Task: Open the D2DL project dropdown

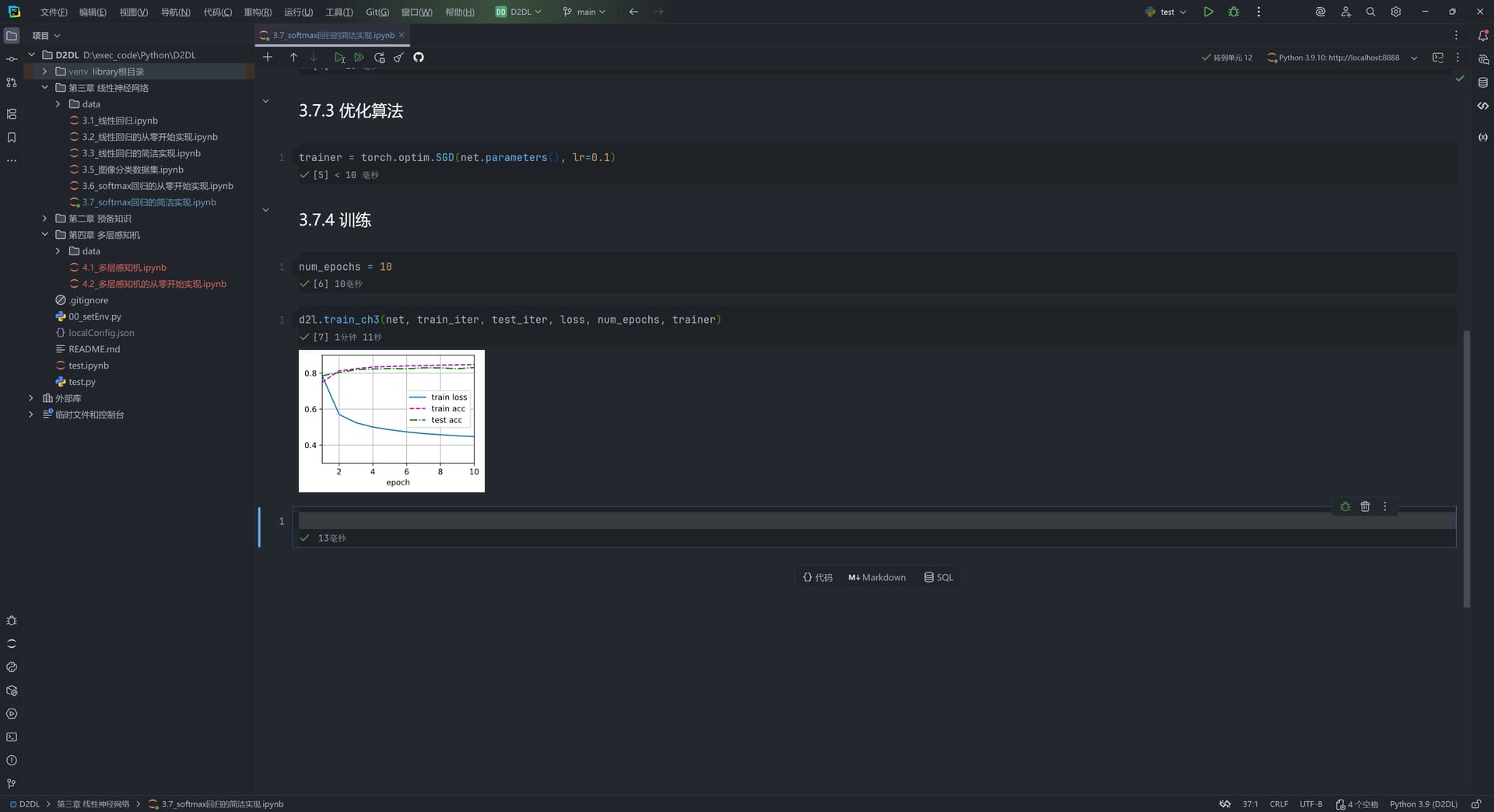Action: click(x=518, y=12)
